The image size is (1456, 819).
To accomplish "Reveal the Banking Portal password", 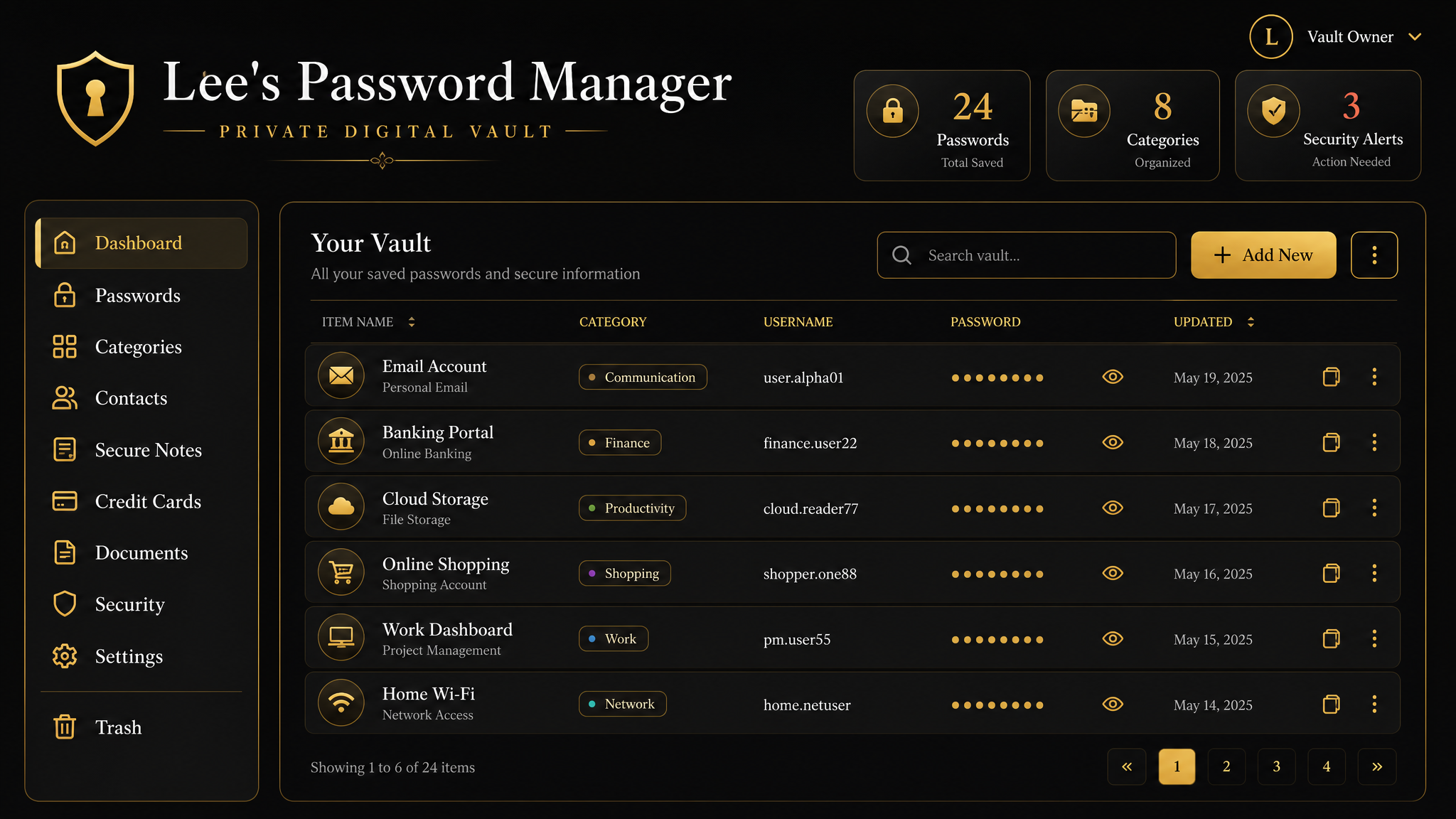I will point(1113,442).
